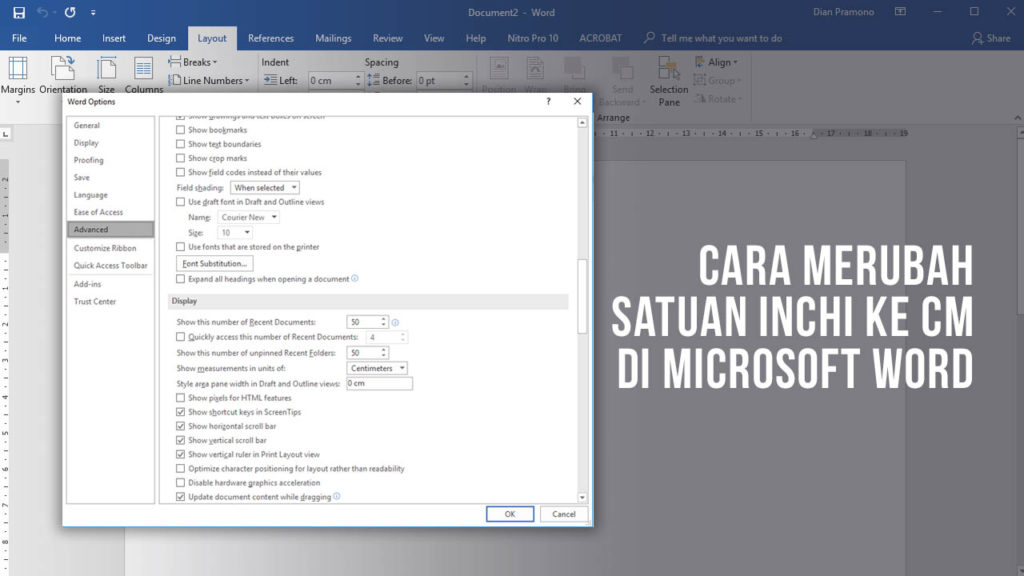Click the Word Options help question mark
This screenshot has width=1024, height=576.
[549, 101]
